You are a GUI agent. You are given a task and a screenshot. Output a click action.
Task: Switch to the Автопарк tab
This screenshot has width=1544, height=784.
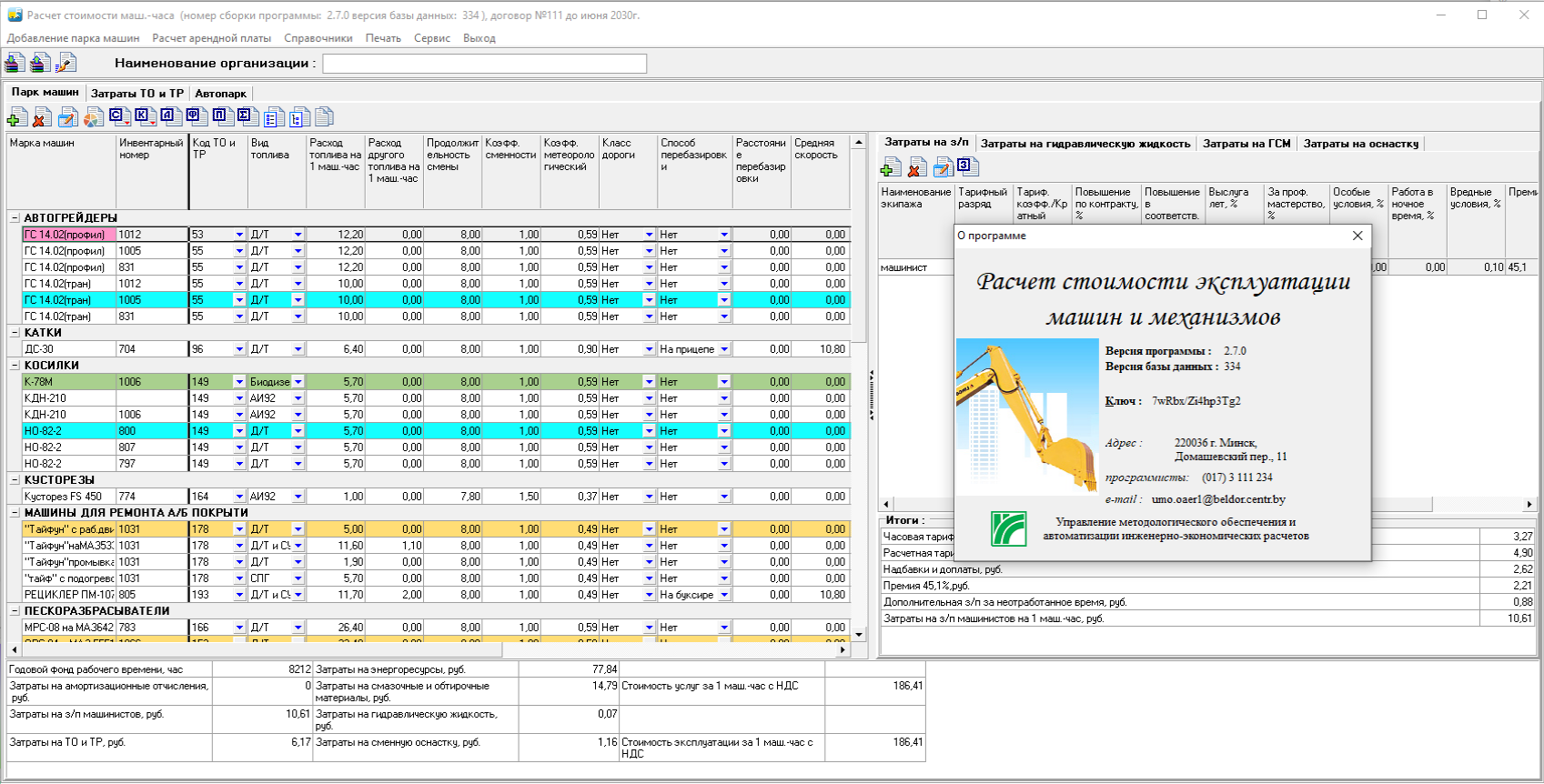click(x=220, y=94)
